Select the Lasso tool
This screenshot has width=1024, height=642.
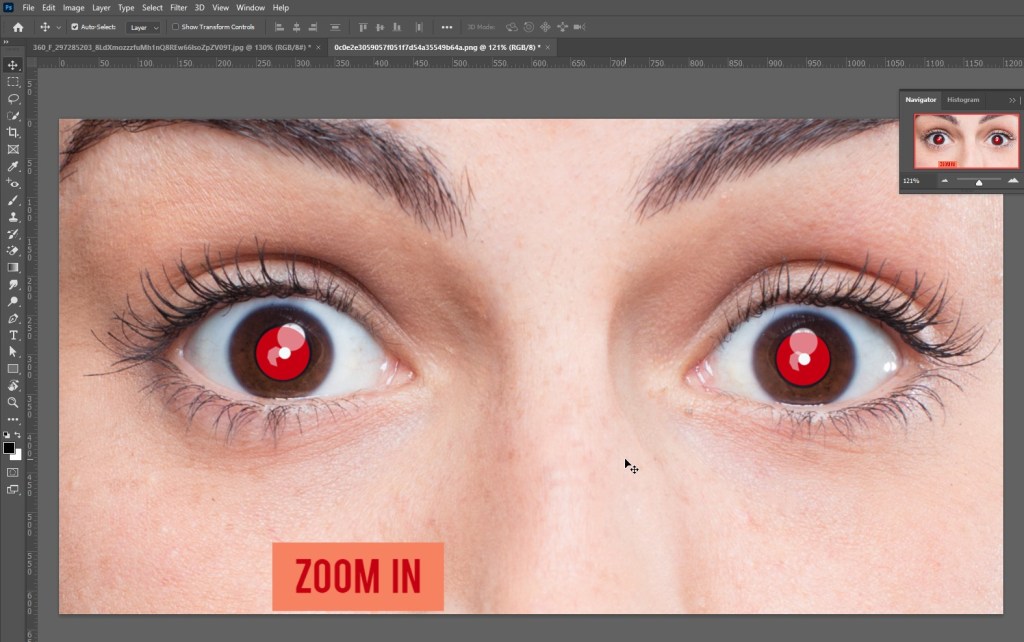tap(13, 98)
